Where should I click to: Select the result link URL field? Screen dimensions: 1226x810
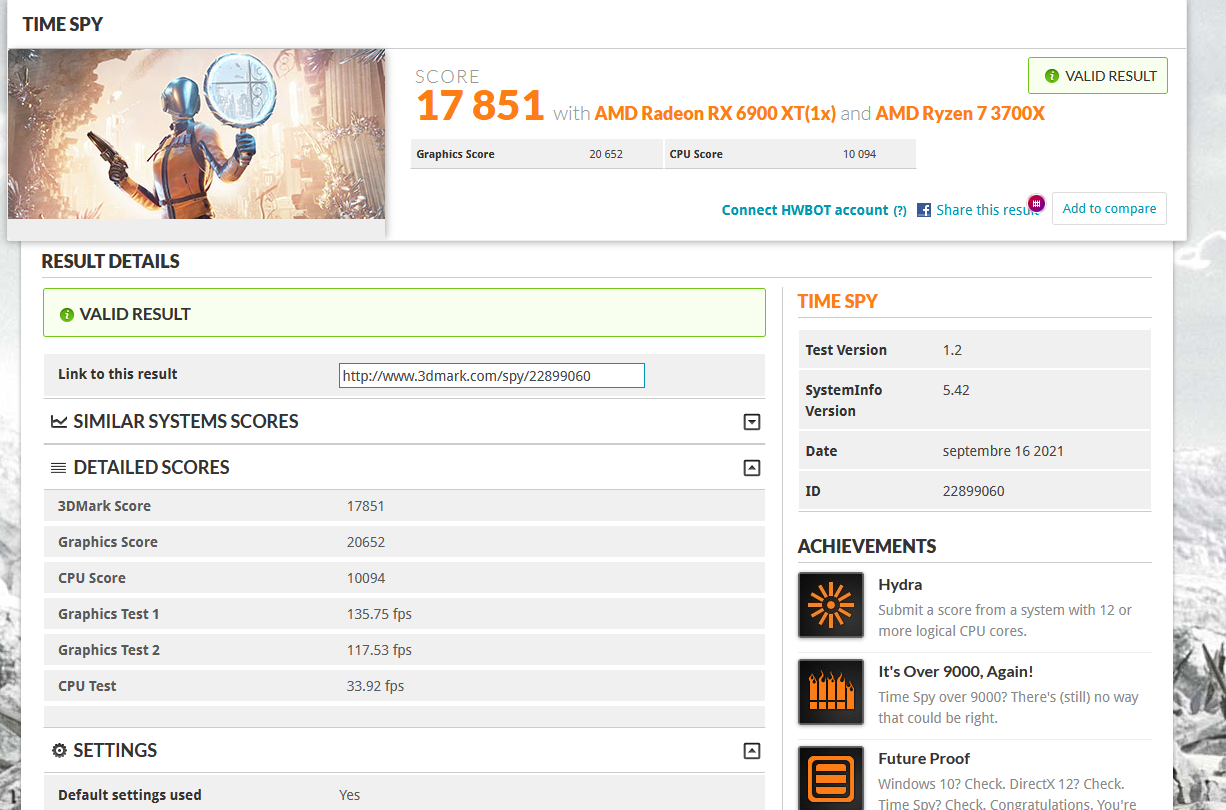(492, 376)
